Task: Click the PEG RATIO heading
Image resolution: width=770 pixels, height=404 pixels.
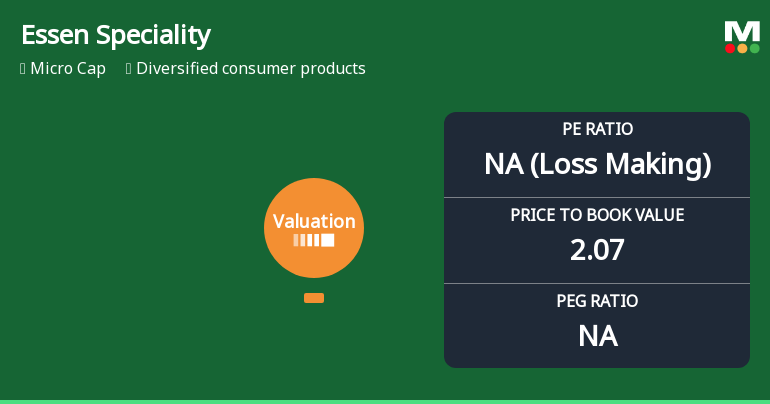Action: pyautogui.click(x=597, y=301)
